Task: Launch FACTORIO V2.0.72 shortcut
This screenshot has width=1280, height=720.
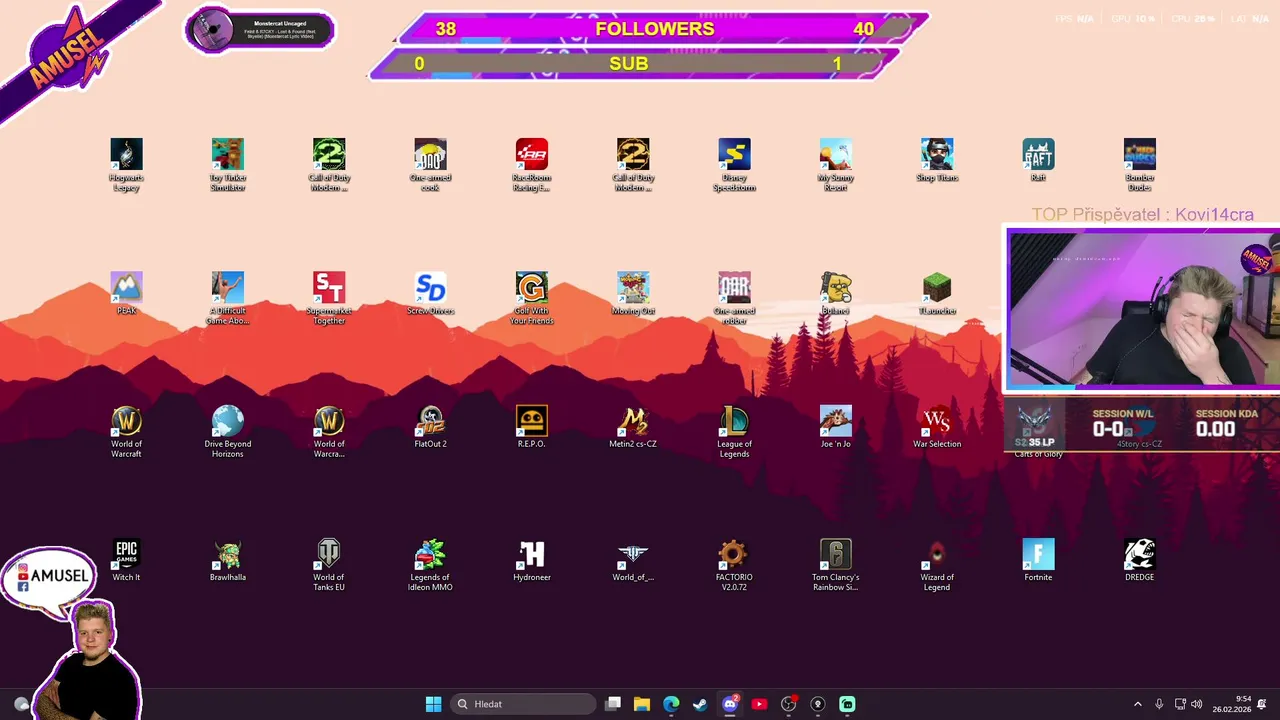Action: tap(734, 565)
